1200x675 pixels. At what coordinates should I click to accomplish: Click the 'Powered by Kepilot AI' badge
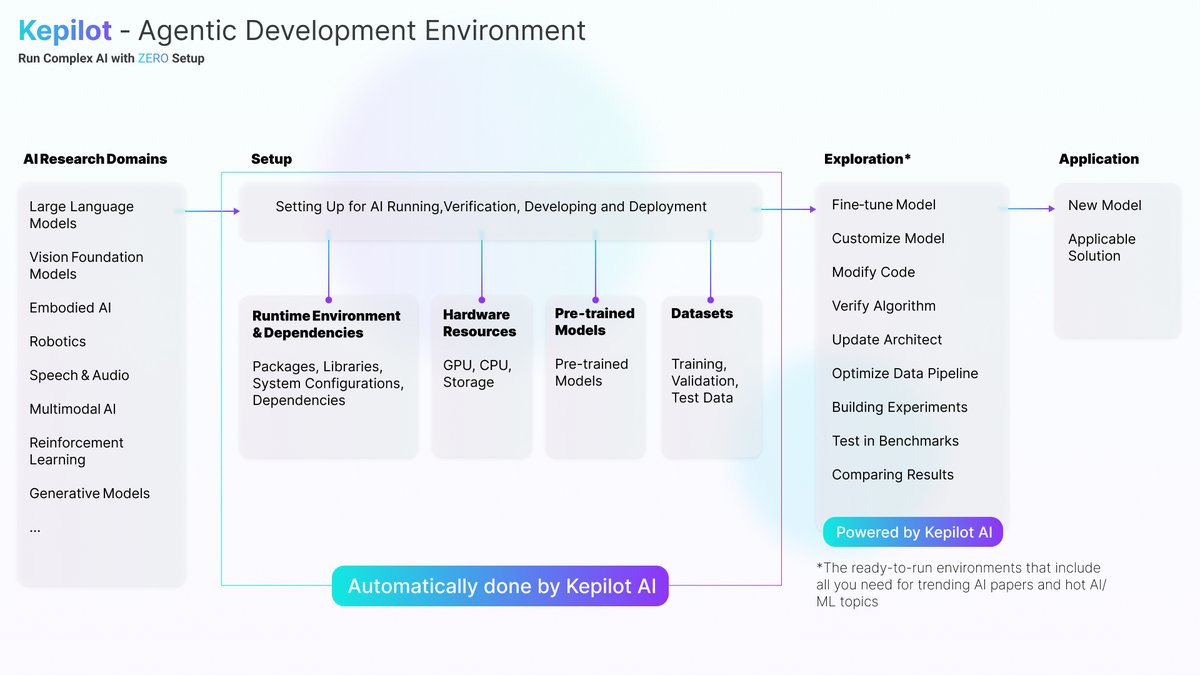coord(913,532)
